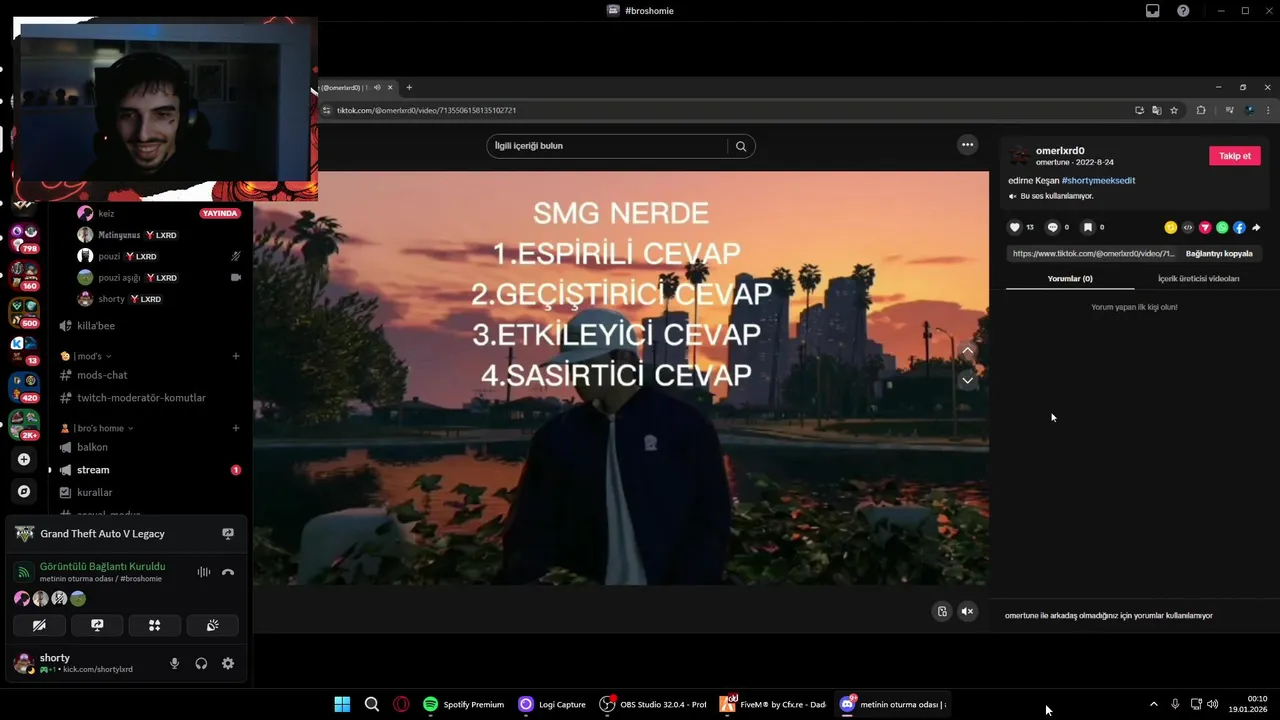The height and width of the screenshot is (720, 1280).
Task: Click the yellow repost share icon
Action: coord(1170,228)
